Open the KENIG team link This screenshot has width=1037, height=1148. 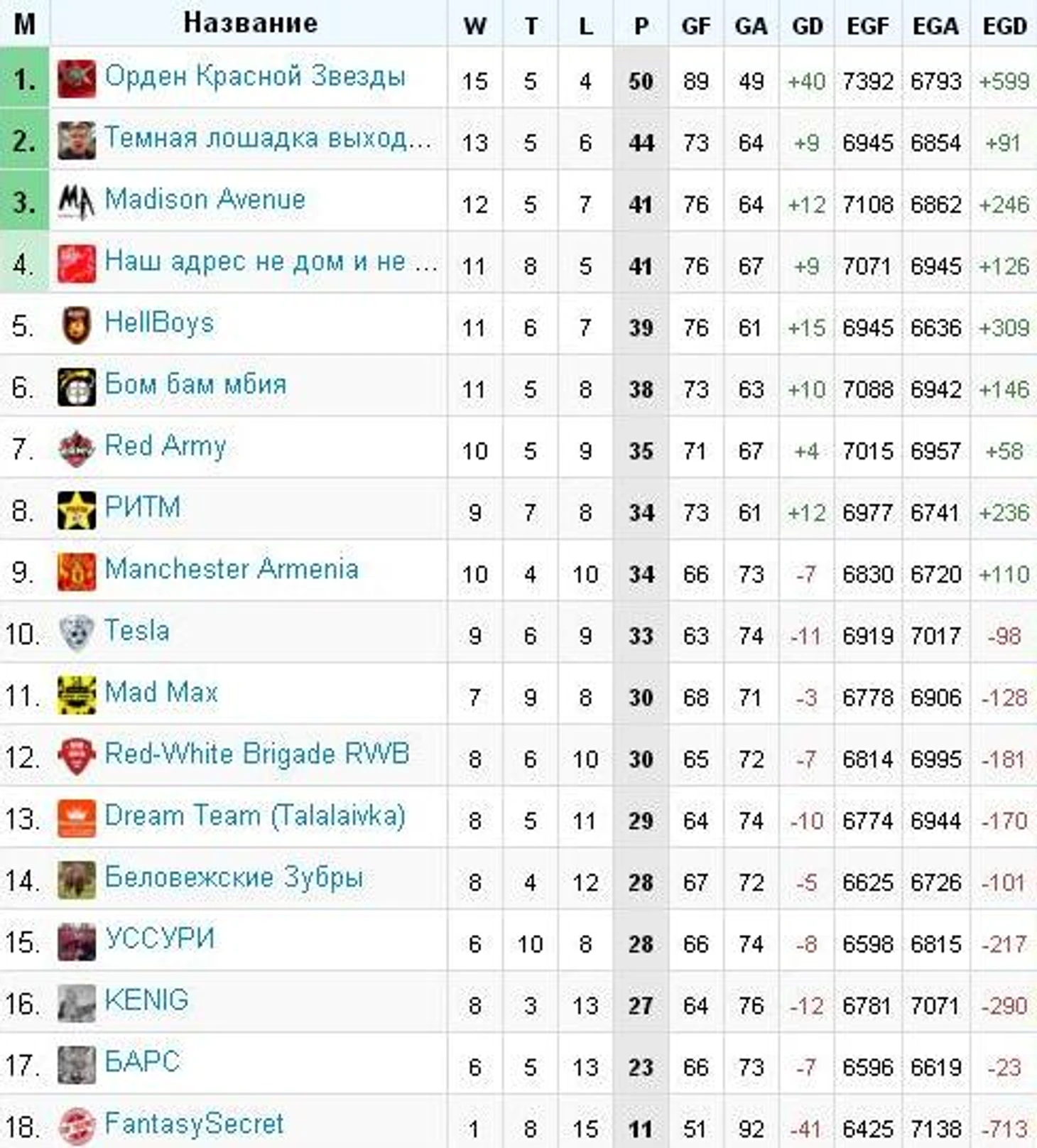[x=146, y=1000]
